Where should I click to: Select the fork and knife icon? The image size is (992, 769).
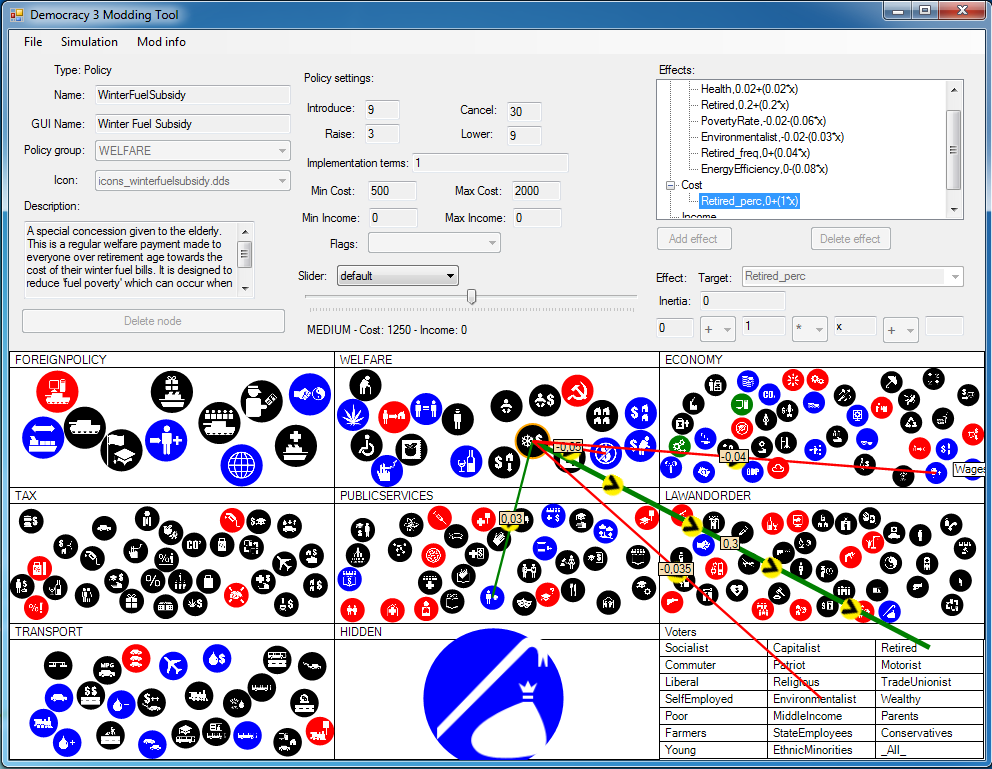click(x=573, y=590)
